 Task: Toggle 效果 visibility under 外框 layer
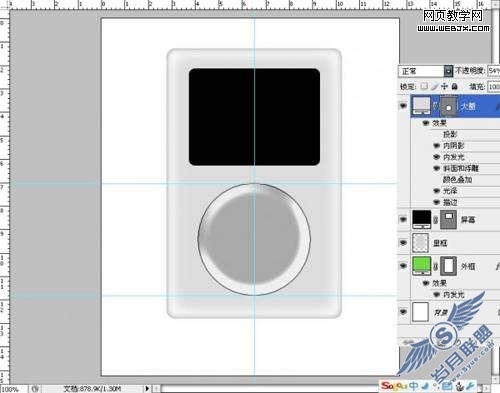[x=426, y=283]
